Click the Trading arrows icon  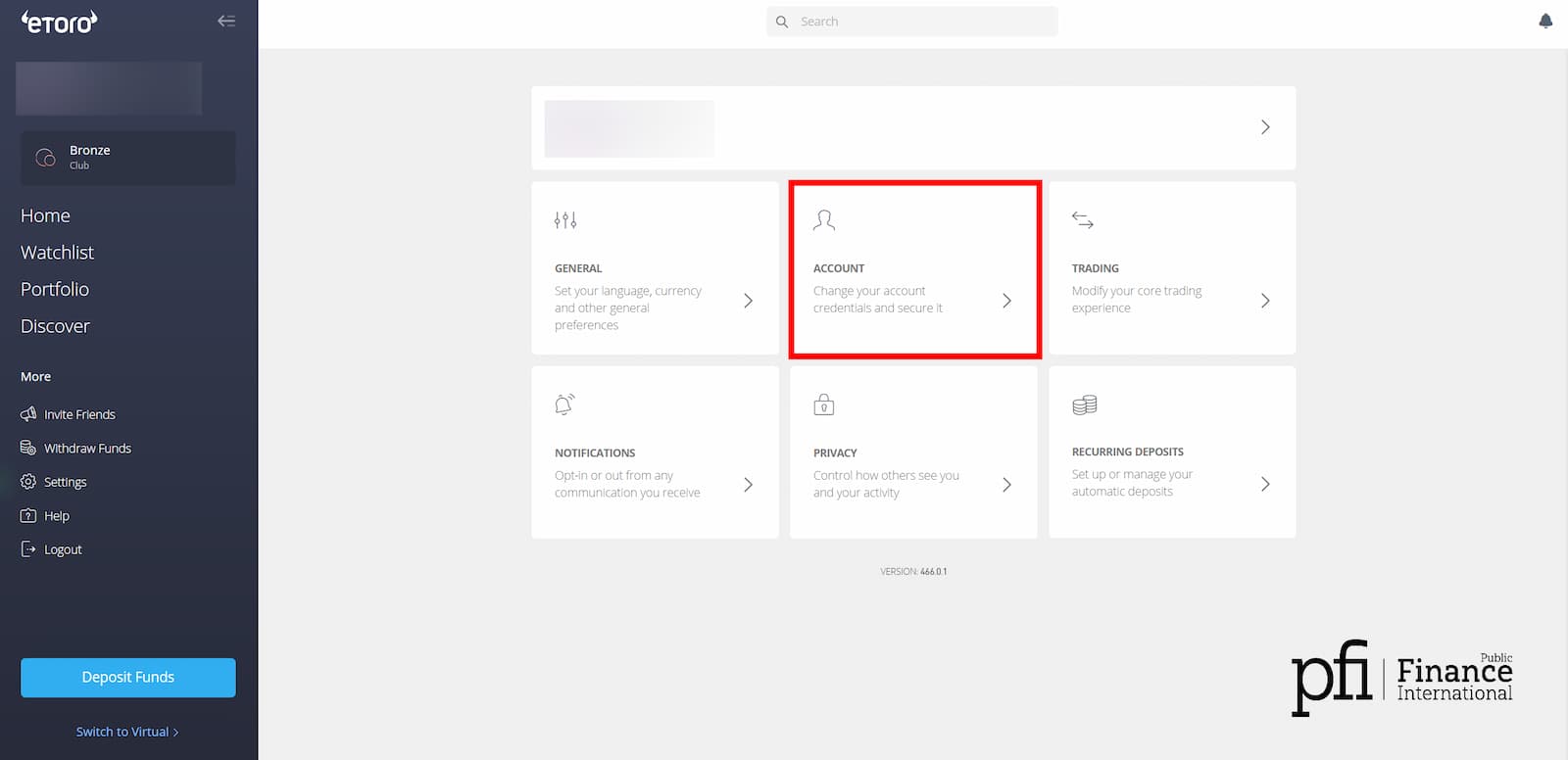(1083, 220)
